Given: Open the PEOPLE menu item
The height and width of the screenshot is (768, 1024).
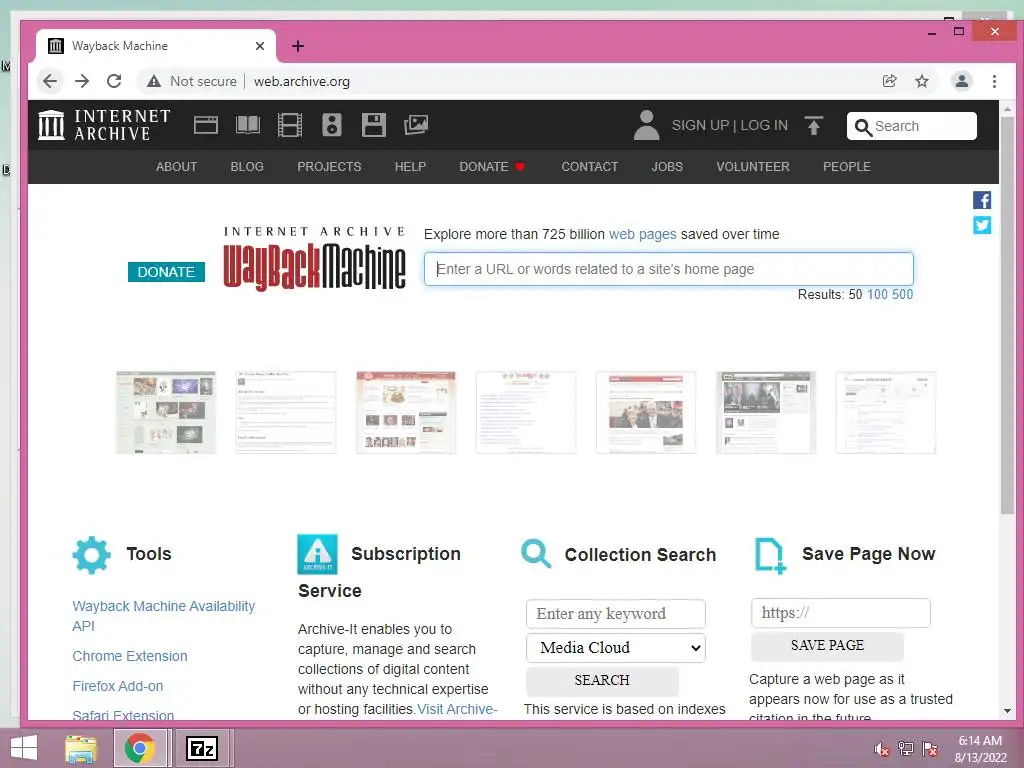Looking at the screenshot, I should click(x=846, y=167).
